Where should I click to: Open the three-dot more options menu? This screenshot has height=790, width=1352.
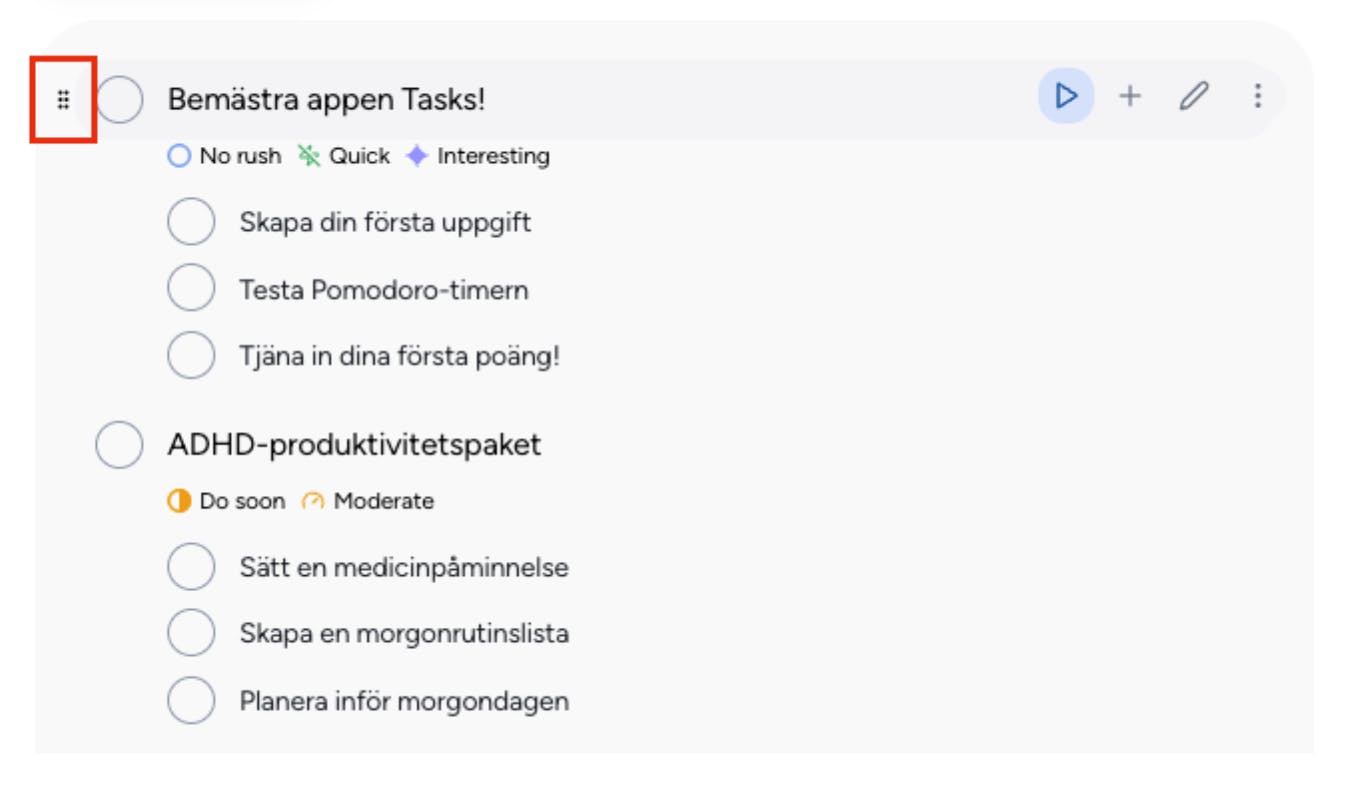point(1257,96)
